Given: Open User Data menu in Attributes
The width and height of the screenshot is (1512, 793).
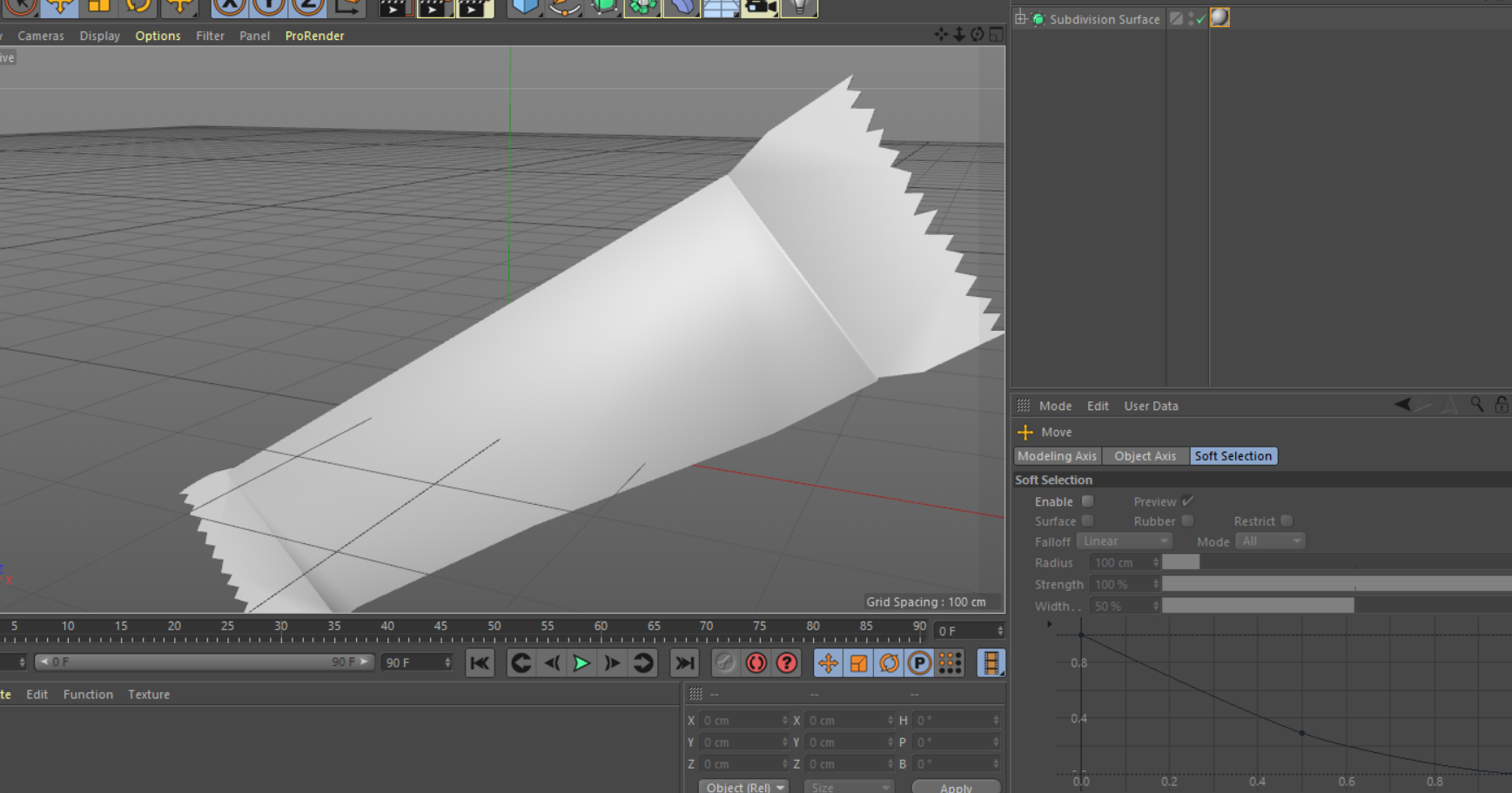Looking at the screenshot, I should point(1151,406).
